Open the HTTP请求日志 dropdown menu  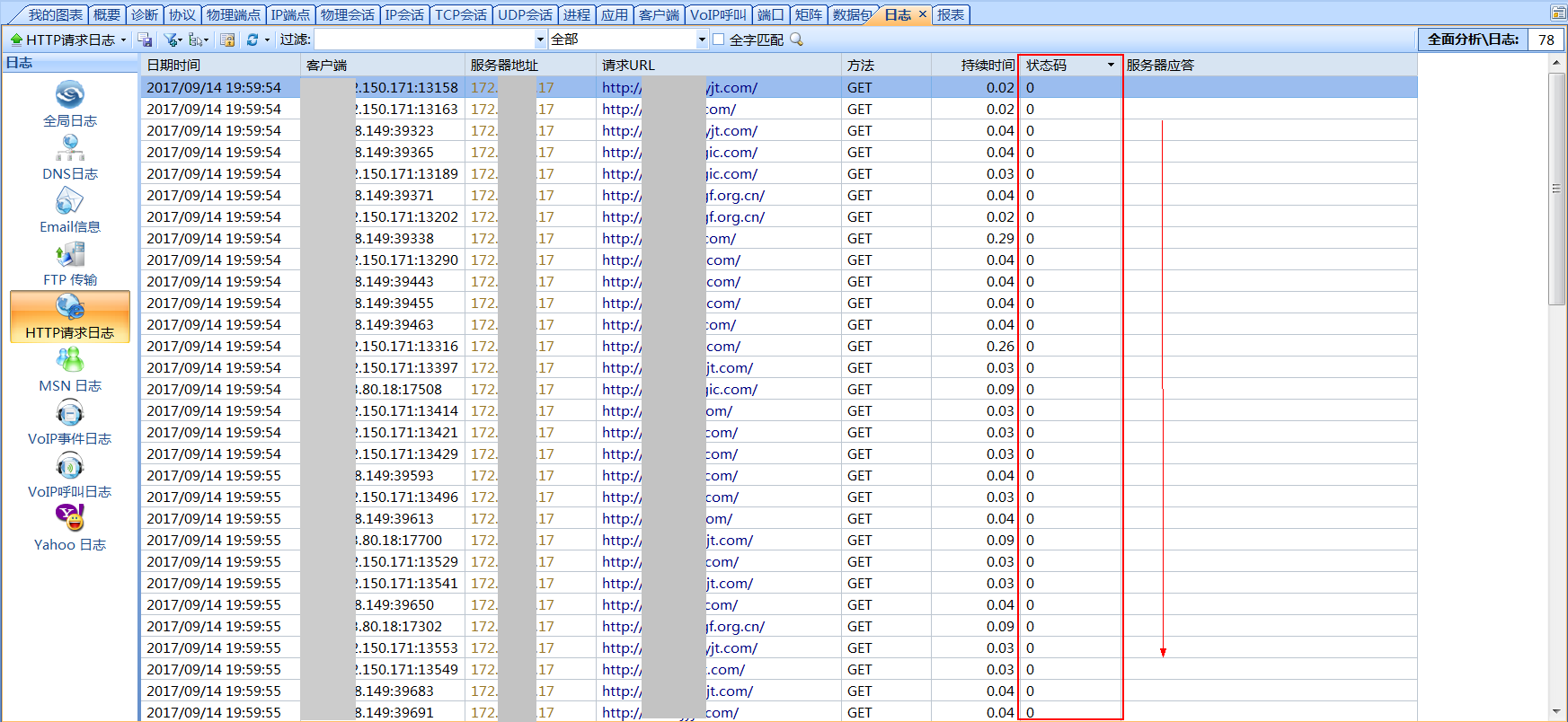pos(123,40)
